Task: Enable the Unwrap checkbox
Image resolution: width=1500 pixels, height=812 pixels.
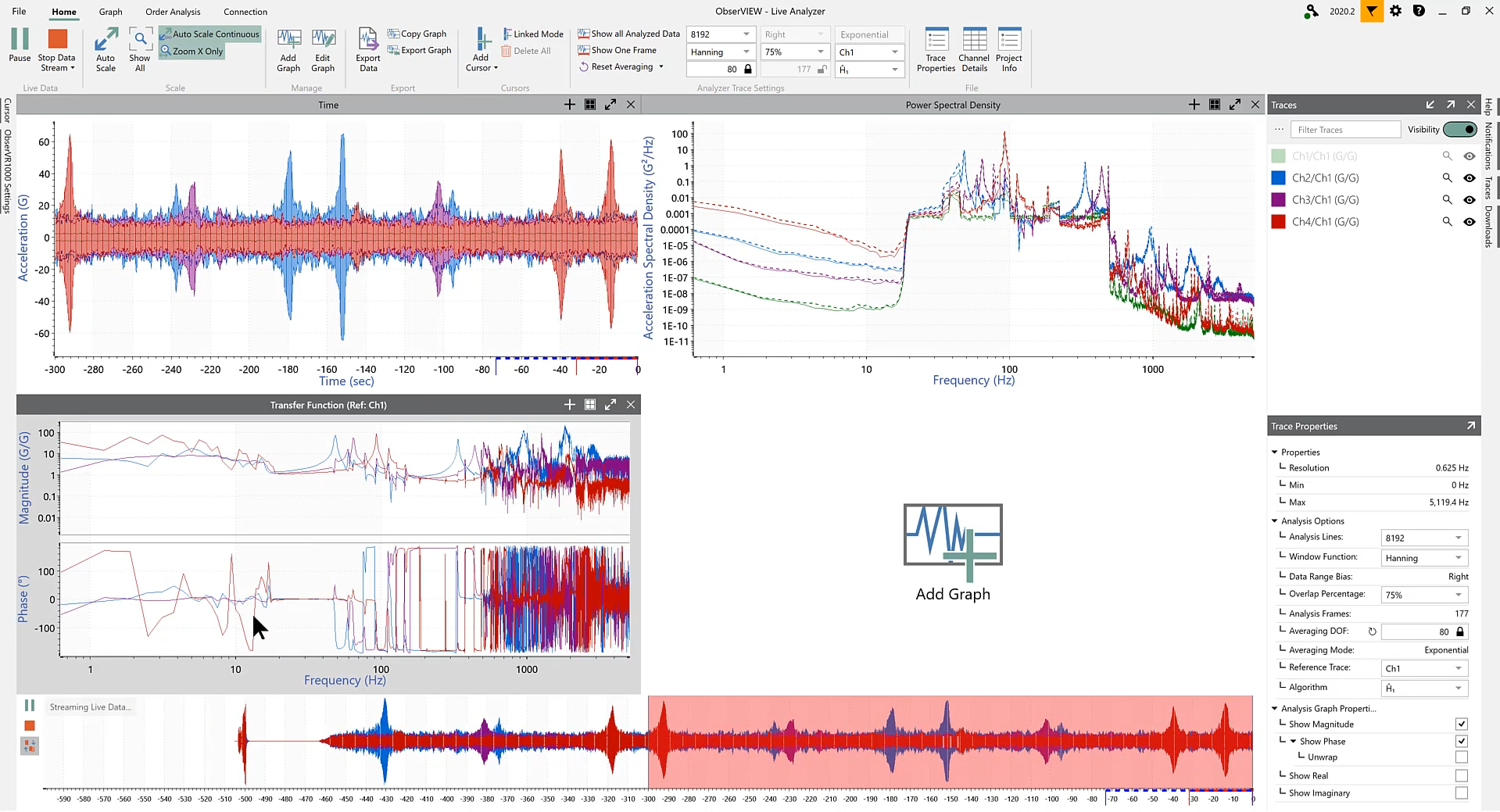Action: (x=1461, y=757)
